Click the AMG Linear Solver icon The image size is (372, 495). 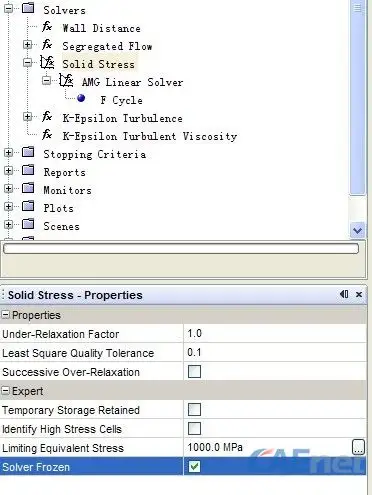tap(66, 80)
